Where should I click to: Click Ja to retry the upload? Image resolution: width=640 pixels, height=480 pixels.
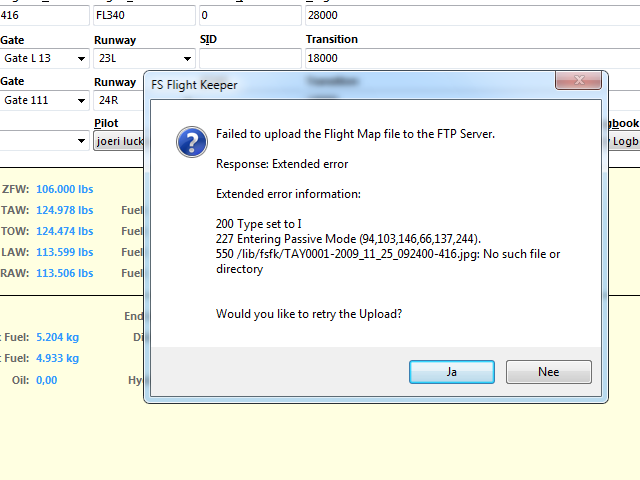coord(452,372)
